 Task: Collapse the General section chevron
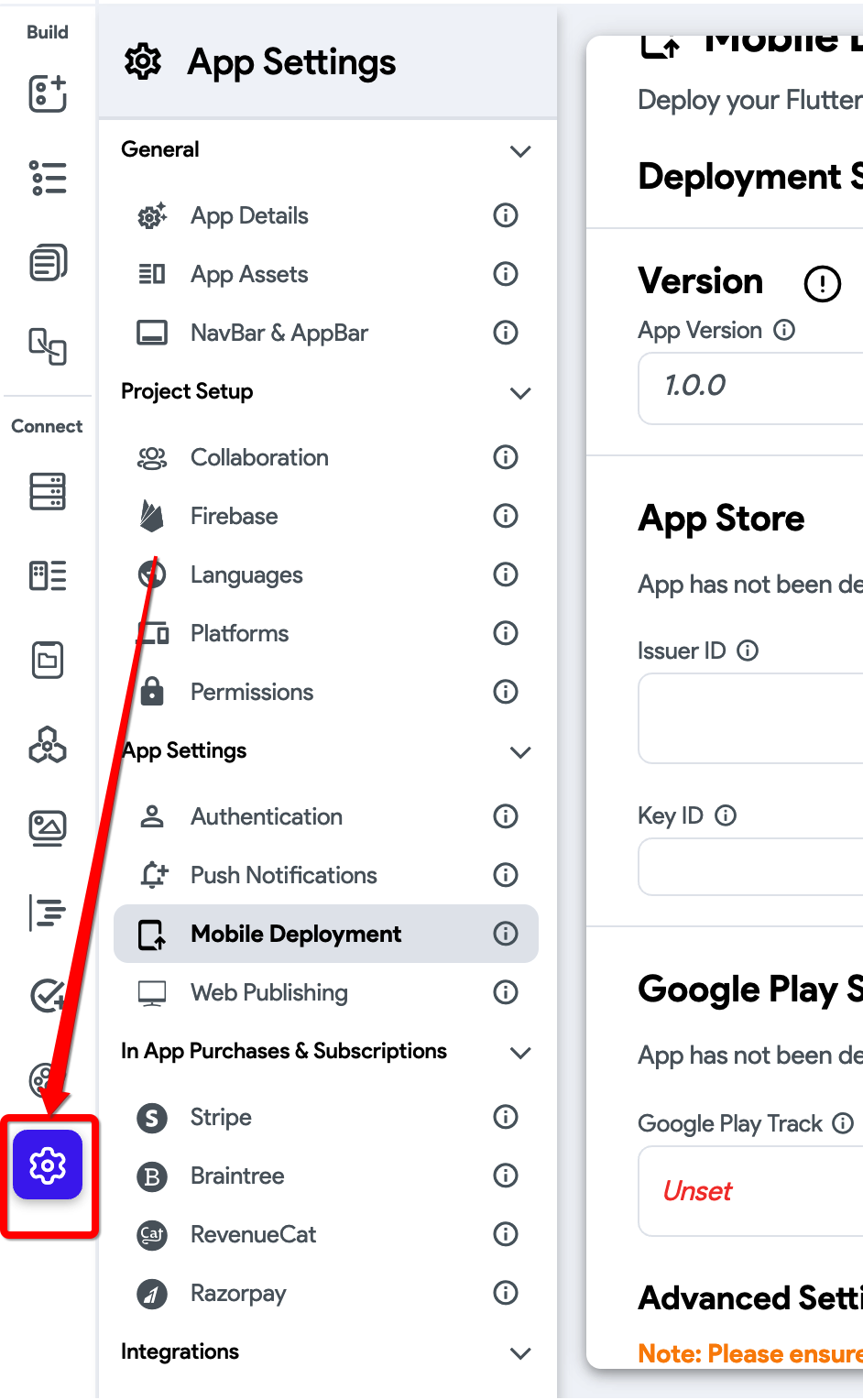pos(520,151)
